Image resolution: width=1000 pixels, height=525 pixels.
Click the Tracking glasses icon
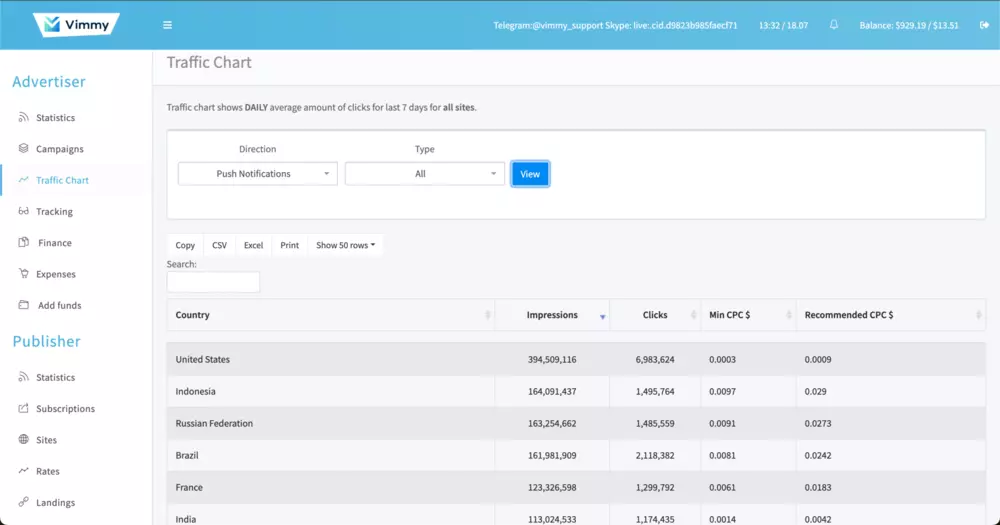[24, 211]
